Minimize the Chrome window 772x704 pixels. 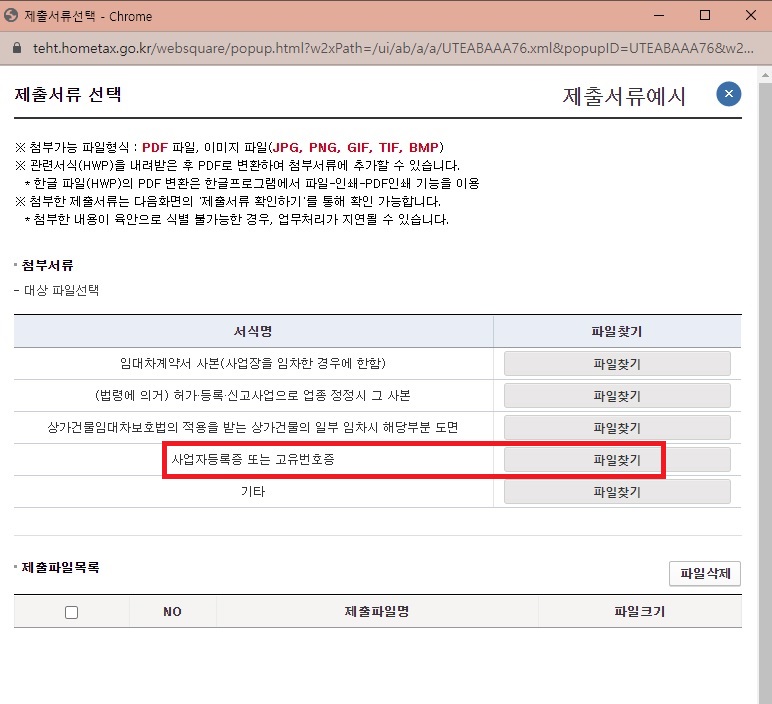click(659, 16)
